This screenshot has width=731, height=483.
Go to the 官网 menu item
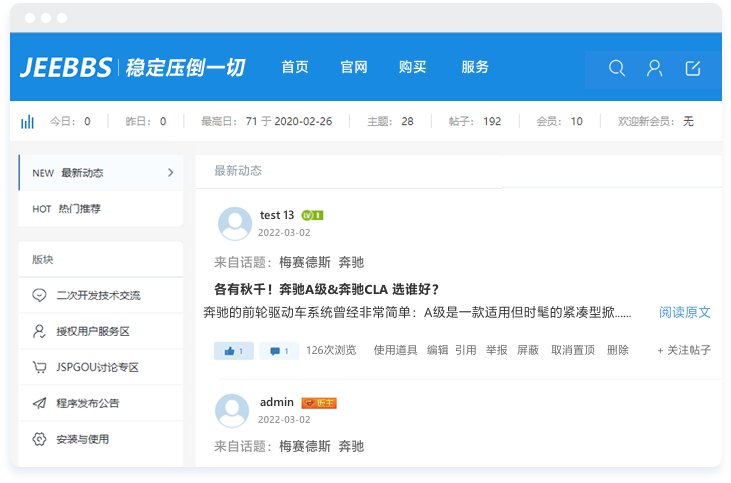354,67
